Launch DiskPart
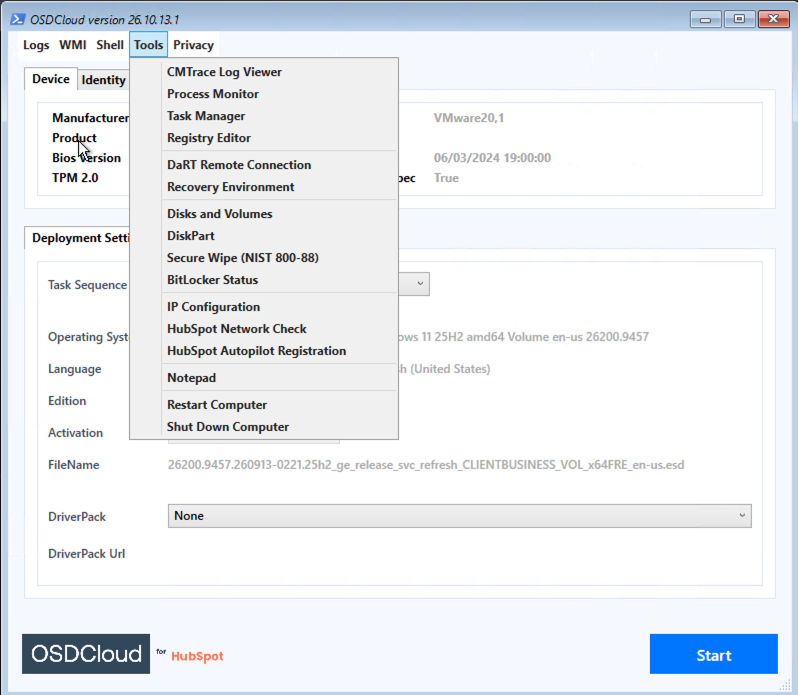Screen dimensions: 798x695 click(279, 236)
